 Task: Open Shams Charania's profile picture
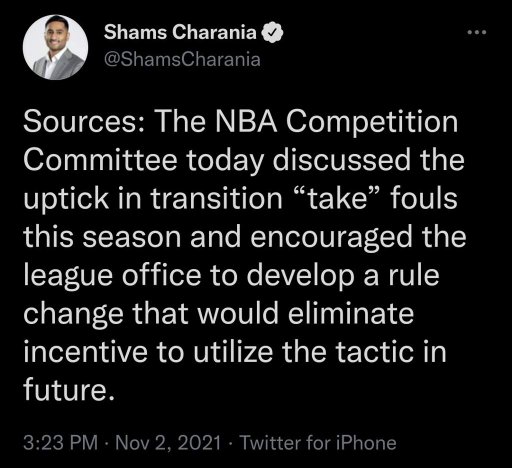click(x=55, y=47)
